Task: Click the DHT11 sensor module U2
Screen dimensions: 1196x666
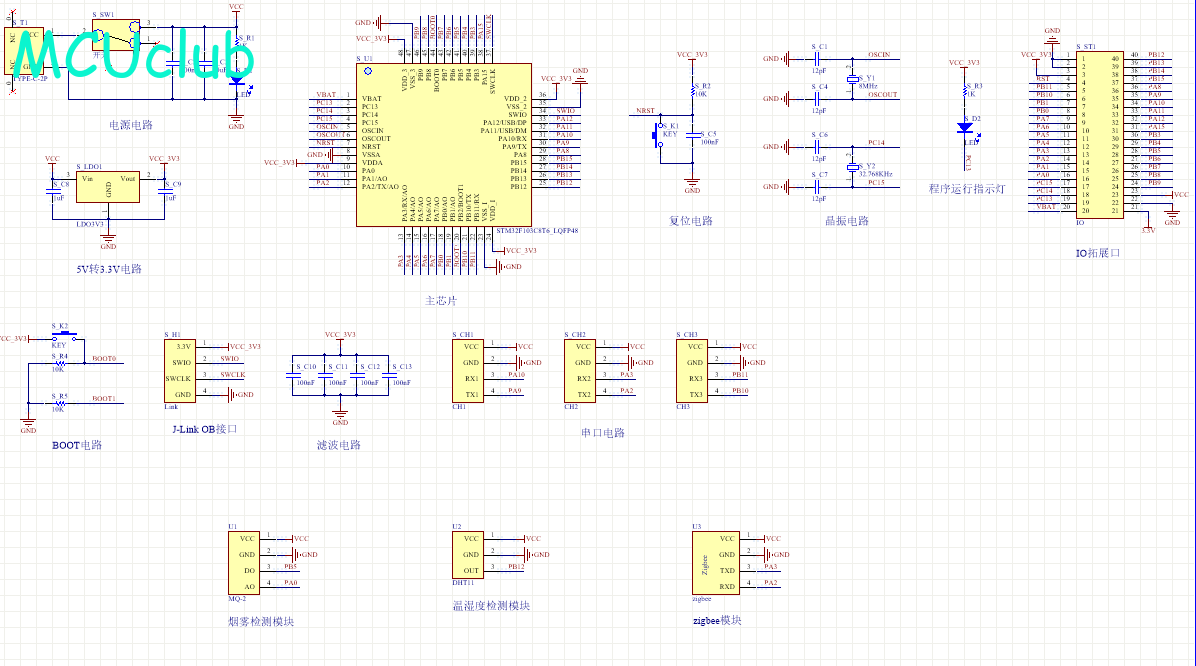Action: point(468,555)
